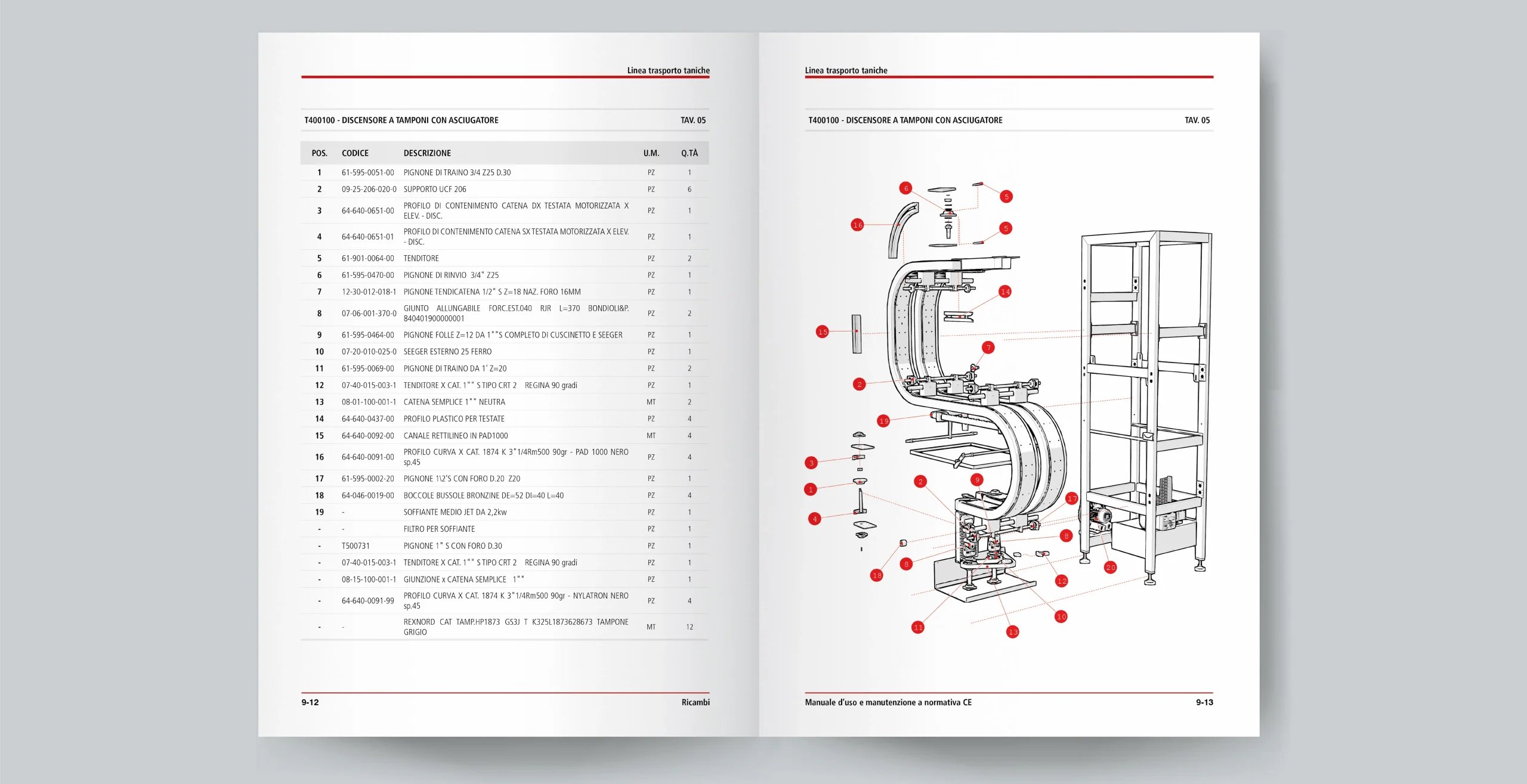Select part code 61-595-0051-00
This screenshot has width=1527, height=784.
pos(367,172)
